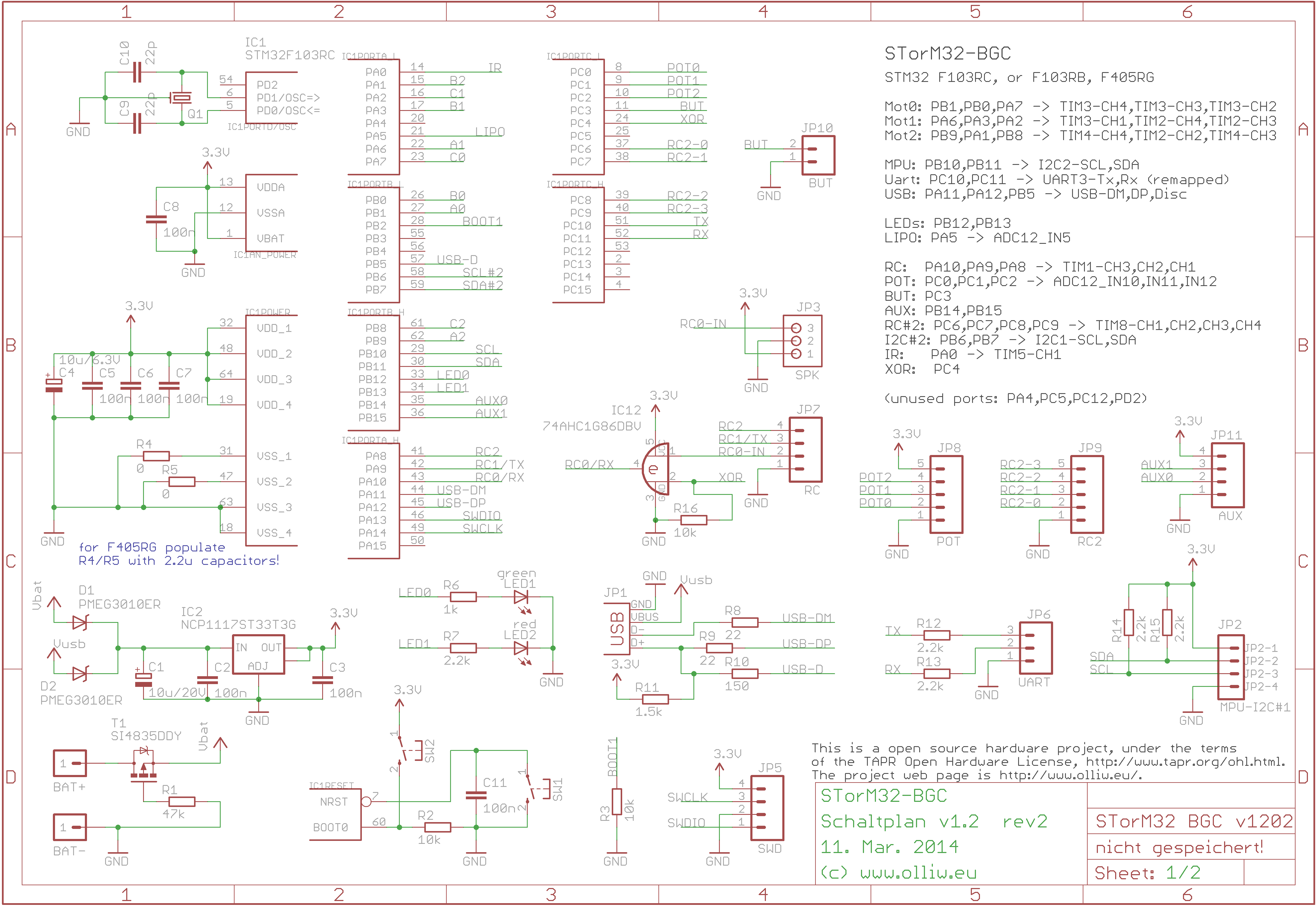The width and height of the screenshot is (1316, 907).
Task: Select the IC2 NCP1117 regulator box
Action: (258, 655)
